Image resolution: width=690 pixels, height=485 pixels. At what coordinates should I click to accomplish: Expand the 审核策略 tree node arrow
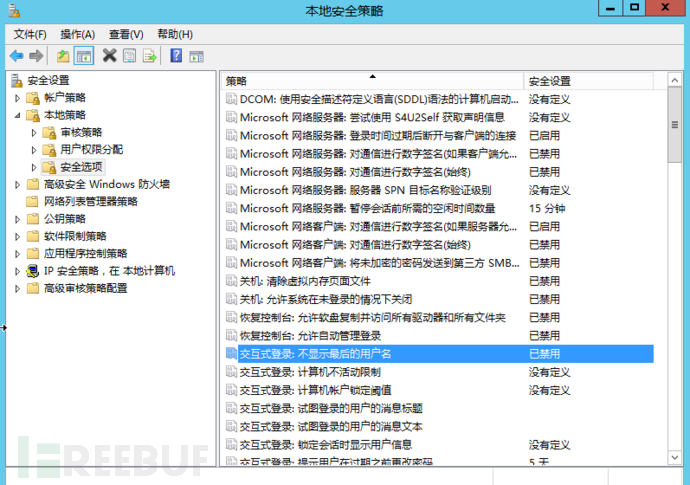click(34, 133)
